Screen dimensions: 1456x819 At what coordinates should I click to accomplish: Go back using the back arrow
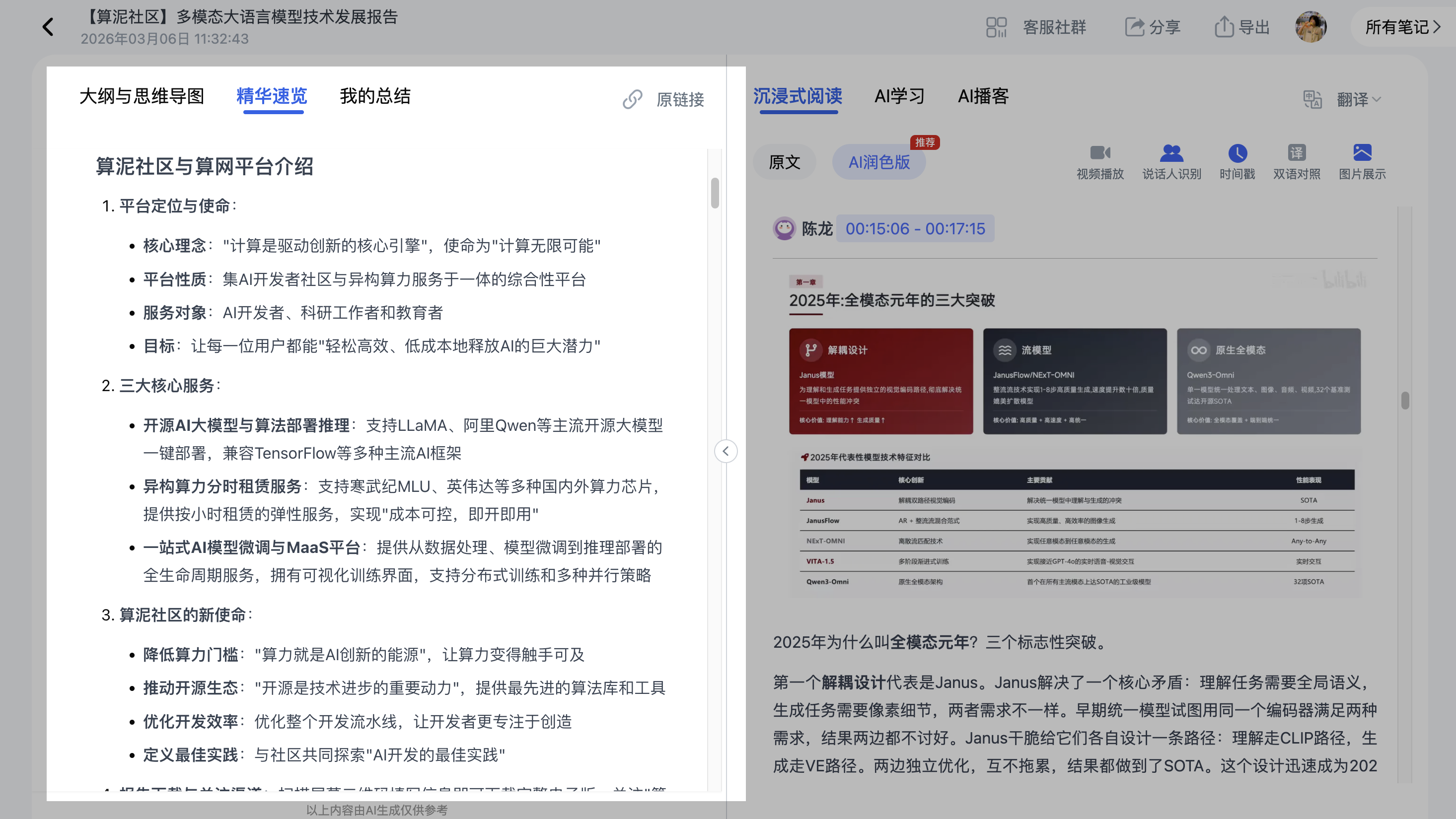(x=48, y=26)
